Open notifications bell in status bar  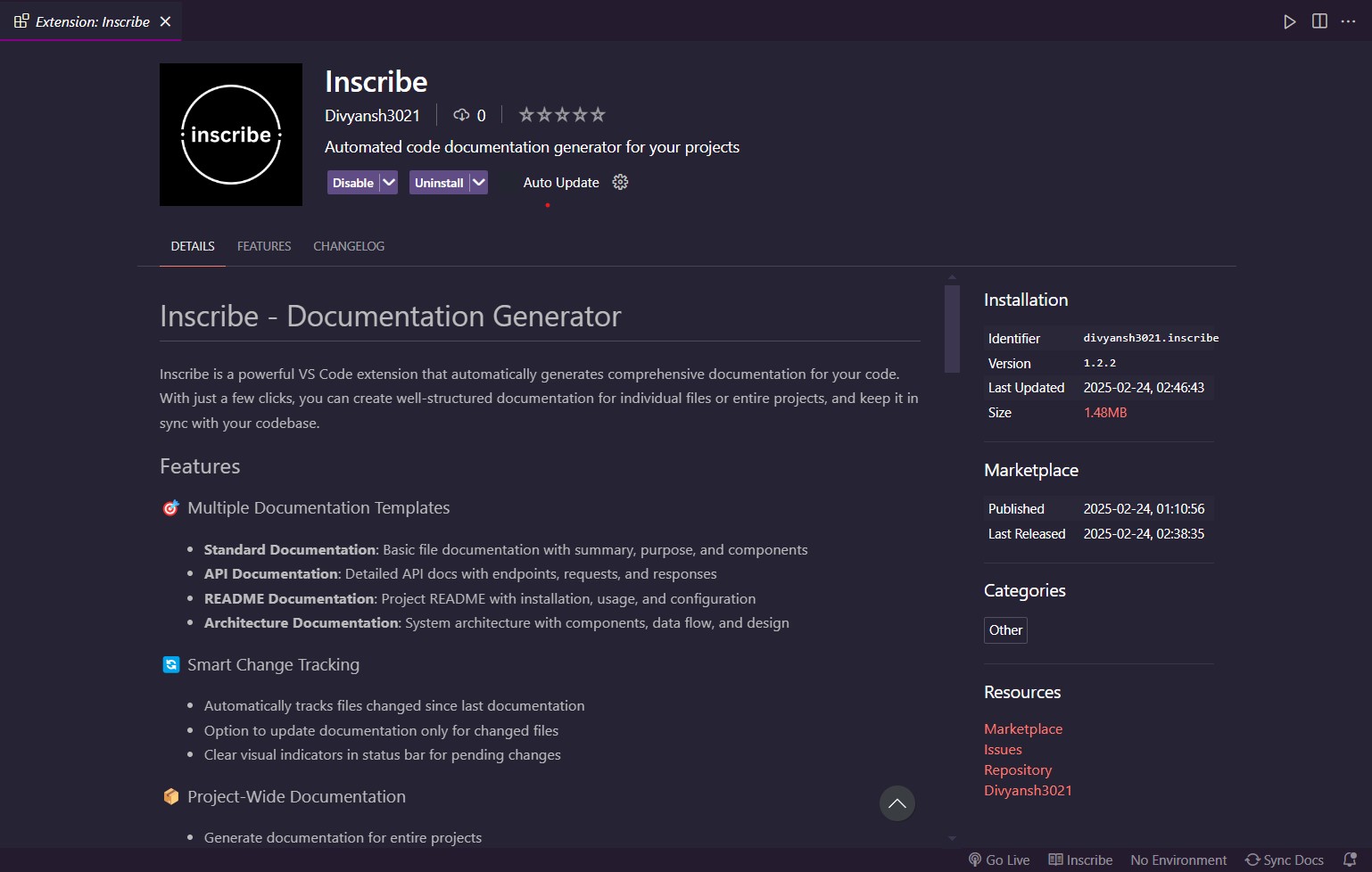[x=1350, y=860]
